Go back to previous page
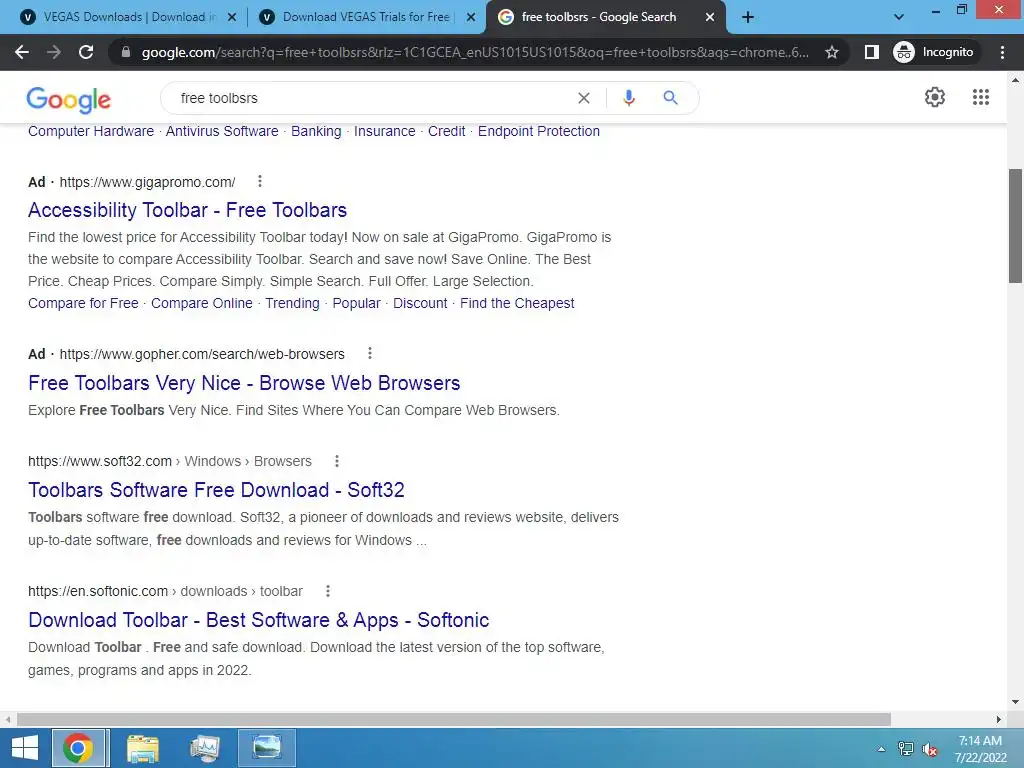This screenshot has width=1024, height=768. pyautogui.click(x=22, y=52)
